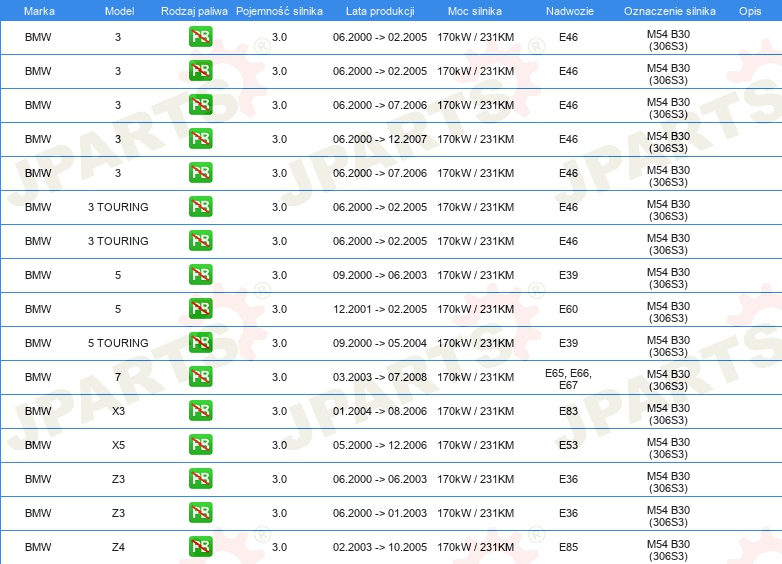Viewport: 782px width, 564px height.
Task: Click the model cell X3
Action: coord(118,411)
